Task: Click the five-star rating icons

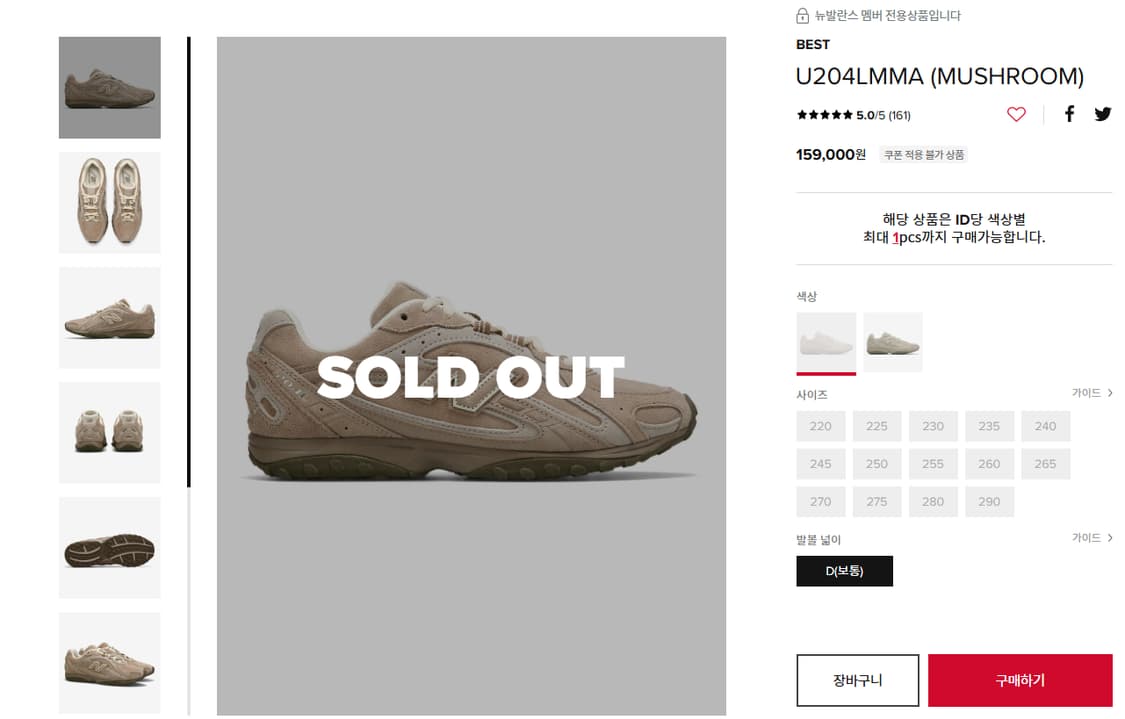Action: (x=824, y=115)
